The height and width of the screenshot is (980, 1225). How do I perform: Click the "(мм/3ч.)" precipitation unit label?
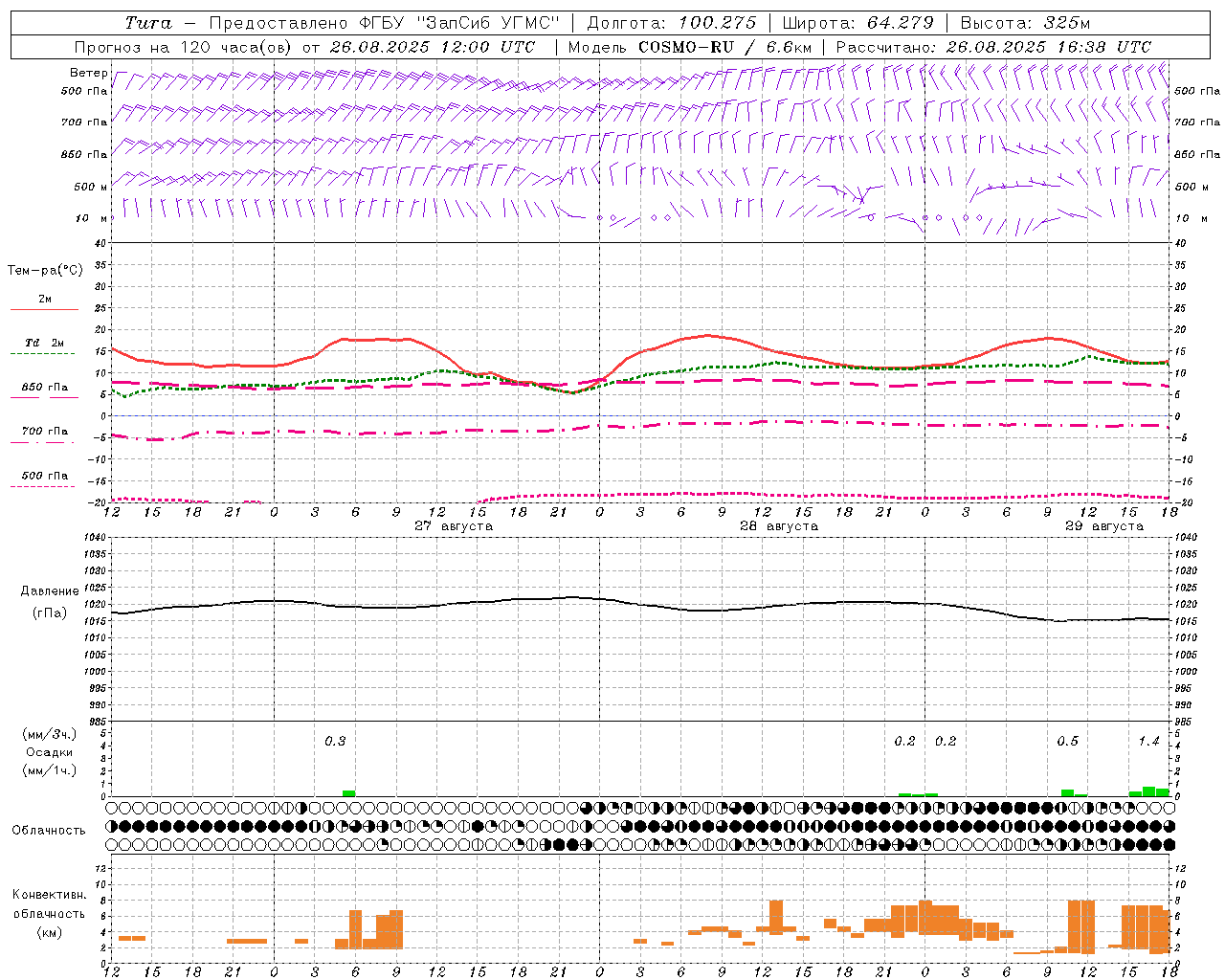[x=50, y=734]
